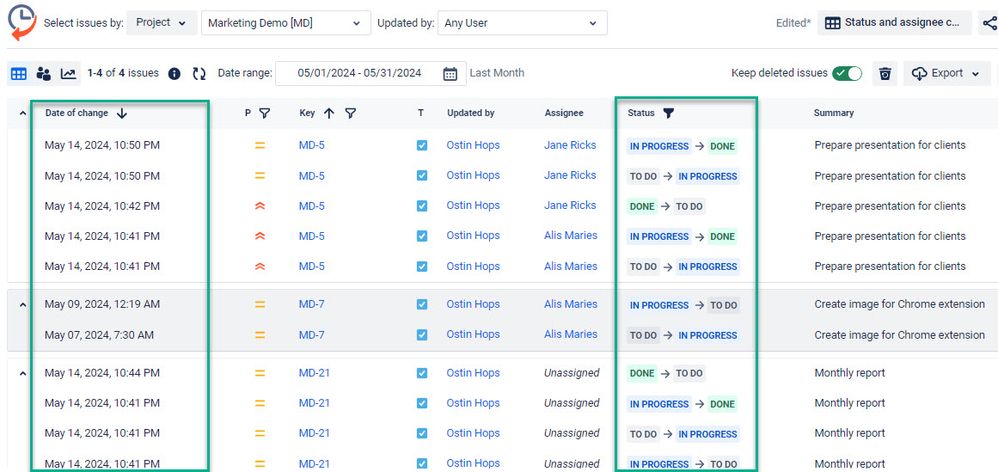Click Create image for Chrome extension, May 09 row

899,305
